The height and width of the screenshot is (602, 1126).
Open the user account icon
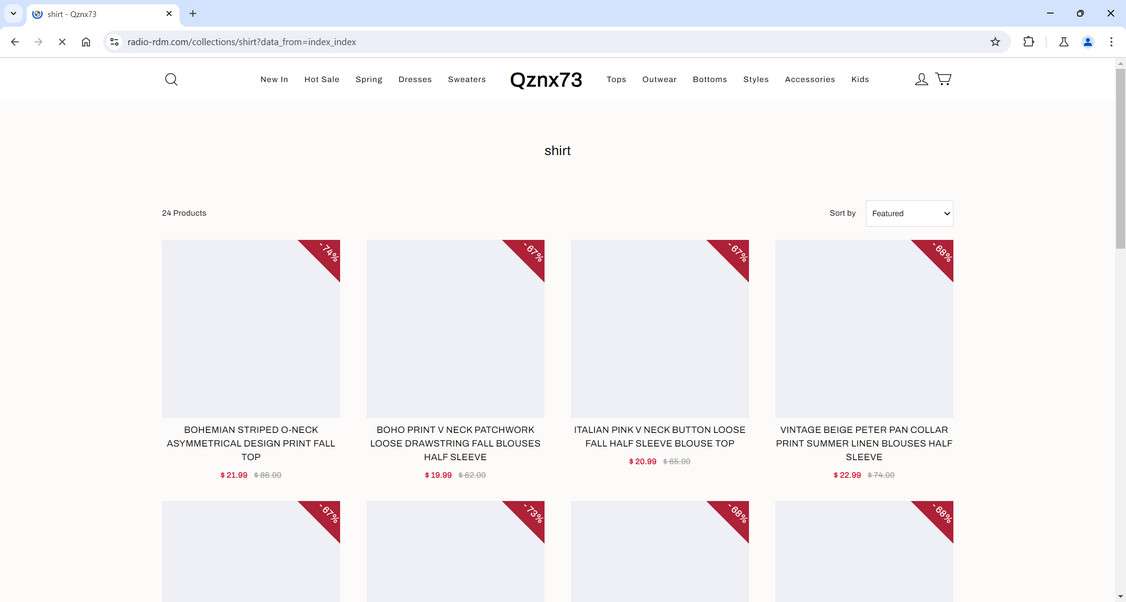pyautogui.click(x=921, y=79)
